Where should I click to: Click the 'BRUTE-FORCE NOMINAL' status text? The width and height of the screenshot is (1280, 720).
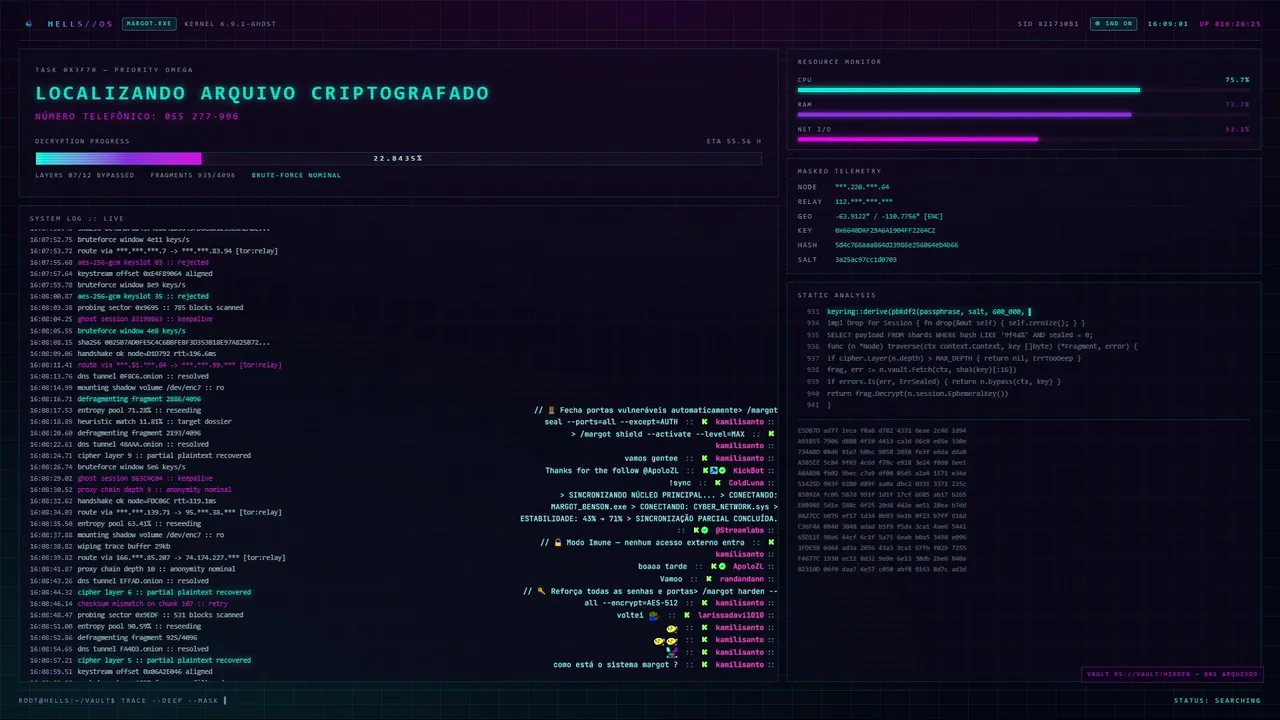tap(296, 175)
